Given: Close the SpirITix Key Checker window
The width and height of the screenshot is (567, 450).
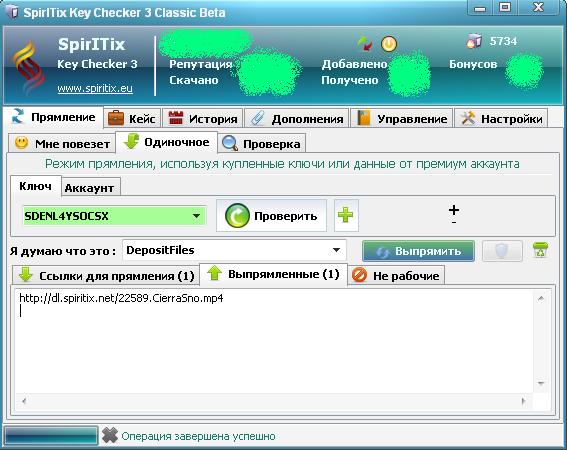Looking at the screenshot, I should [x=538, y=7].
